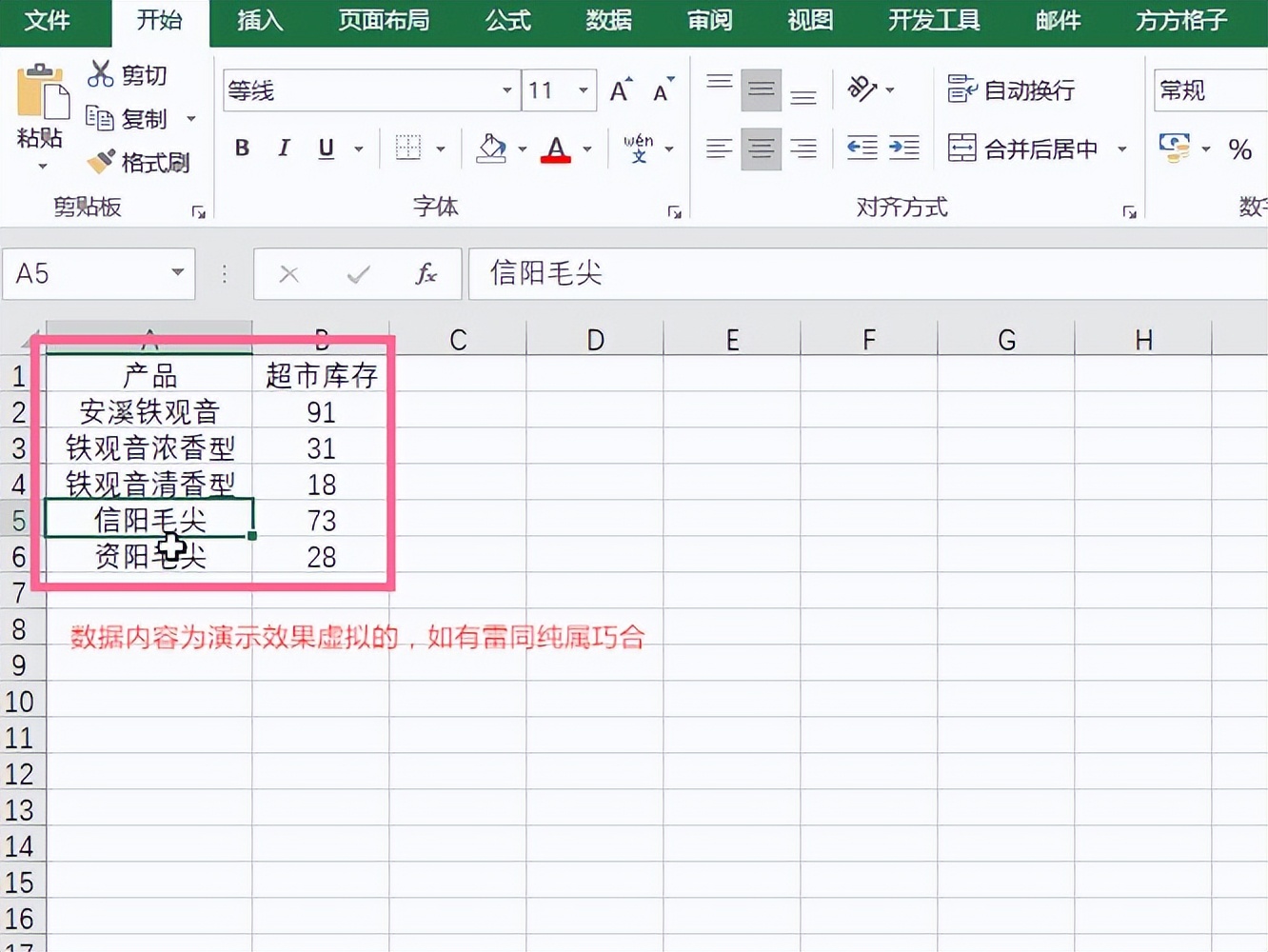
Task: Toggle italic formatting with the I icon
Action: click(283, 149)
